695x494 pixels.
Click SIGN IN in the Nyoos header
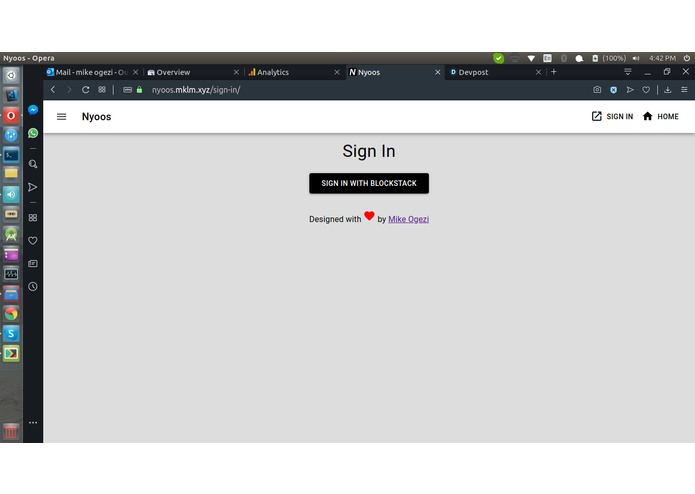pos(612,117)
